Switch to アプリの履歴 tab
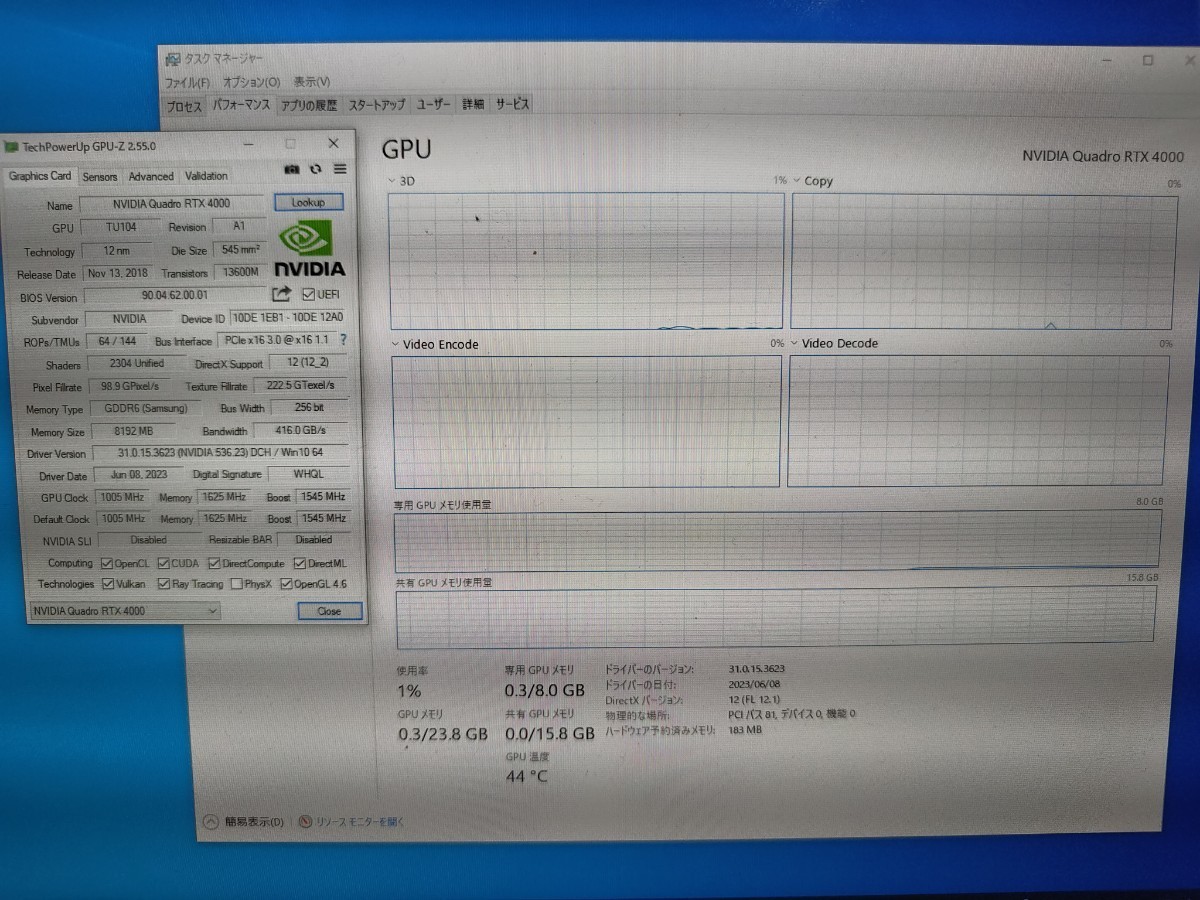This screenshot has width=1200, height=900. 309,105
